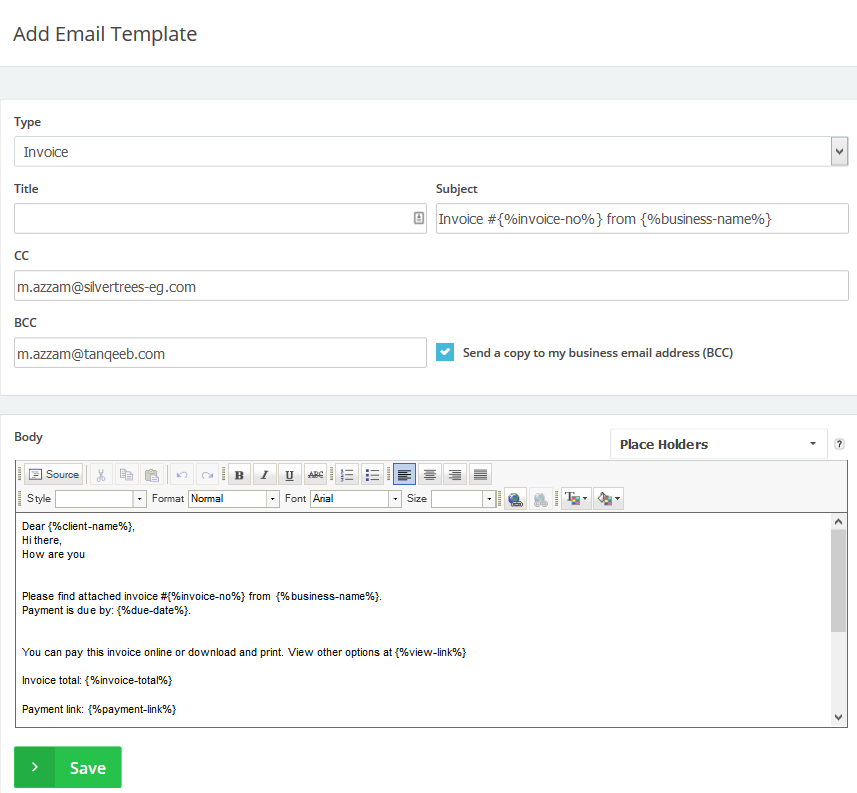The width and height of the screenshot is (857, 793).
Task: Switch the editor to Source view
Action: pyautogui.click(x=53, y=474)
